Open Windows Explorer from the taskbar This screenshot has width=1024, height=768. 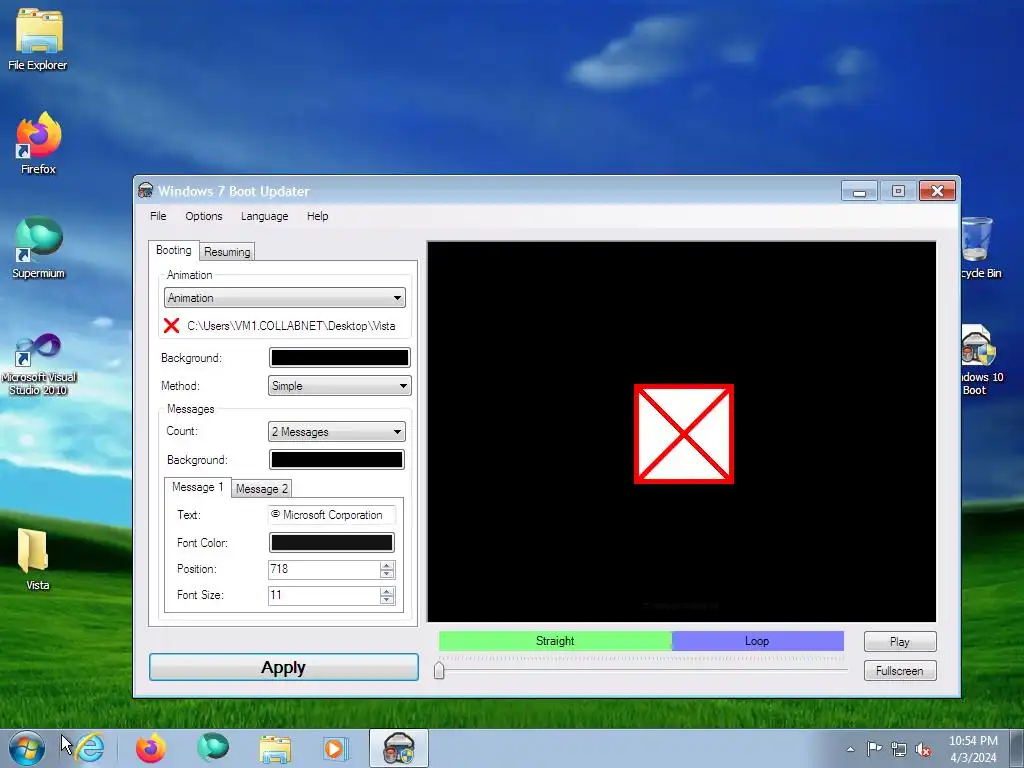tap(275, 748)
